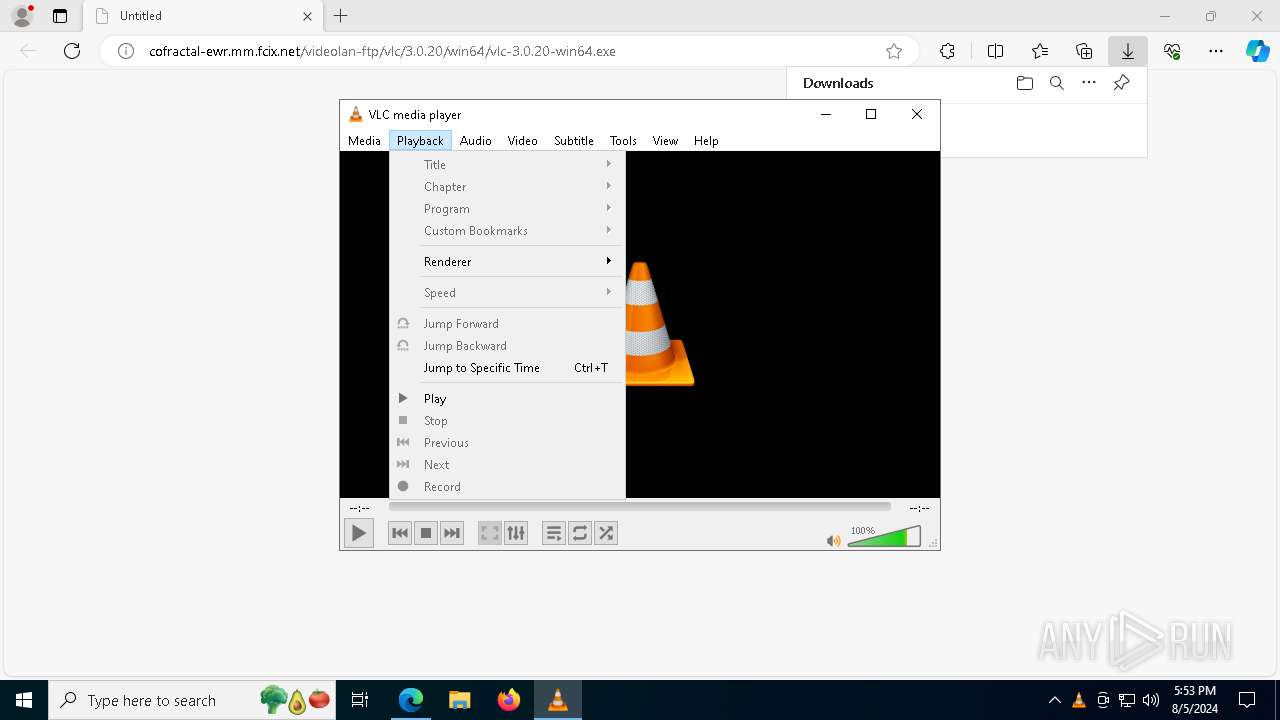Close the Untitled tab

coord(308,16)
